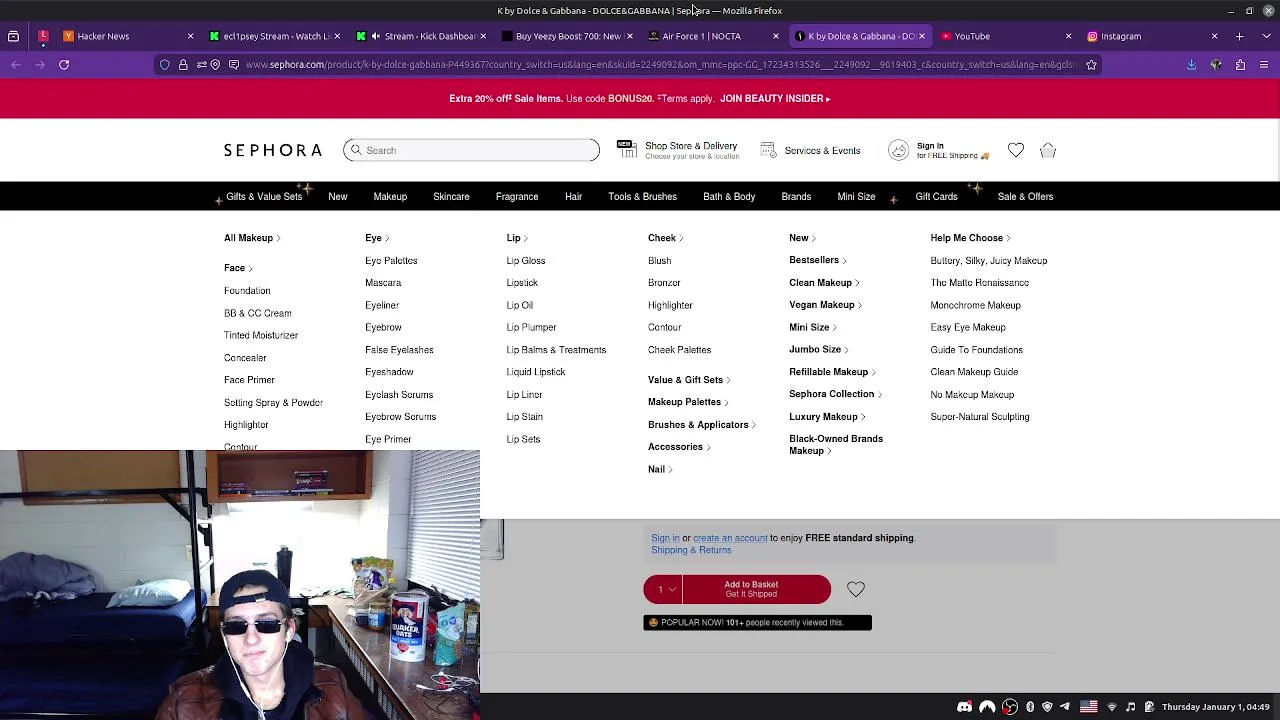Image resolution: width=1280 pixels, height=720 pixels.
Task: Click JOIN BEAUTY INSIDER link
Action: point(775,99)
